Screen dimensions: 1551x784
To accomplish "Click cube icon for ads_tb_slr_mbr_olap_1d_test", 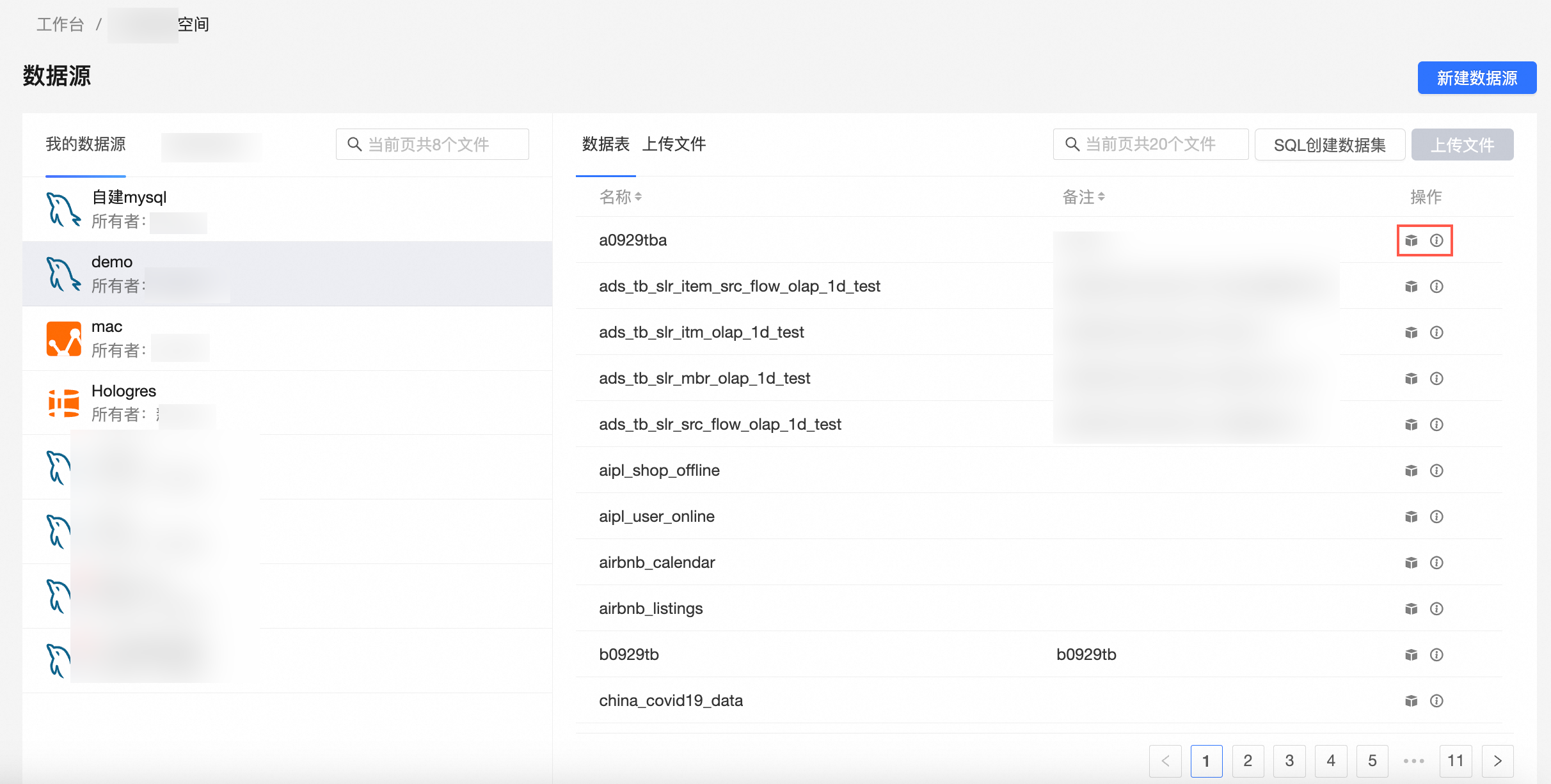I will 1411,379.
